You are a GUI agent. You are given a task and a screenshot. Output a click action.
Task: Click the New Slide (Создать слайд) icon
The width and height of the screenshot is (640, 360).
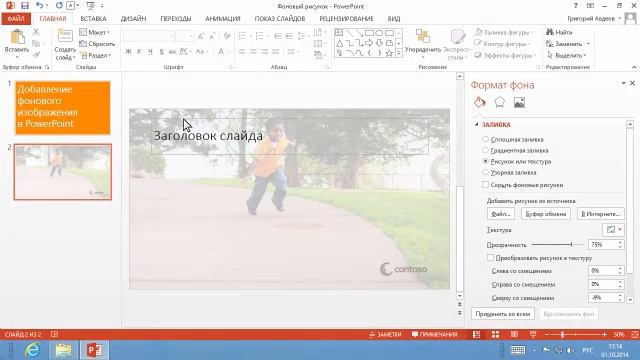(65, 36)
